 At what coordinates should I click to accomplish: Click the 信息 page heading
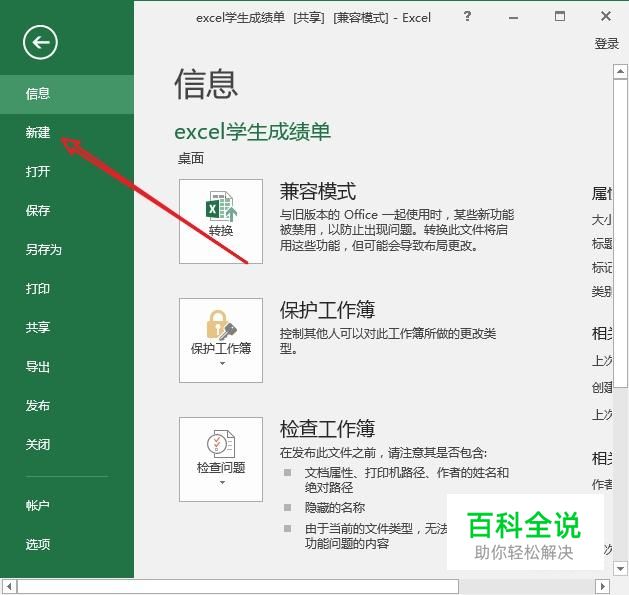click(x=206, y=84)
